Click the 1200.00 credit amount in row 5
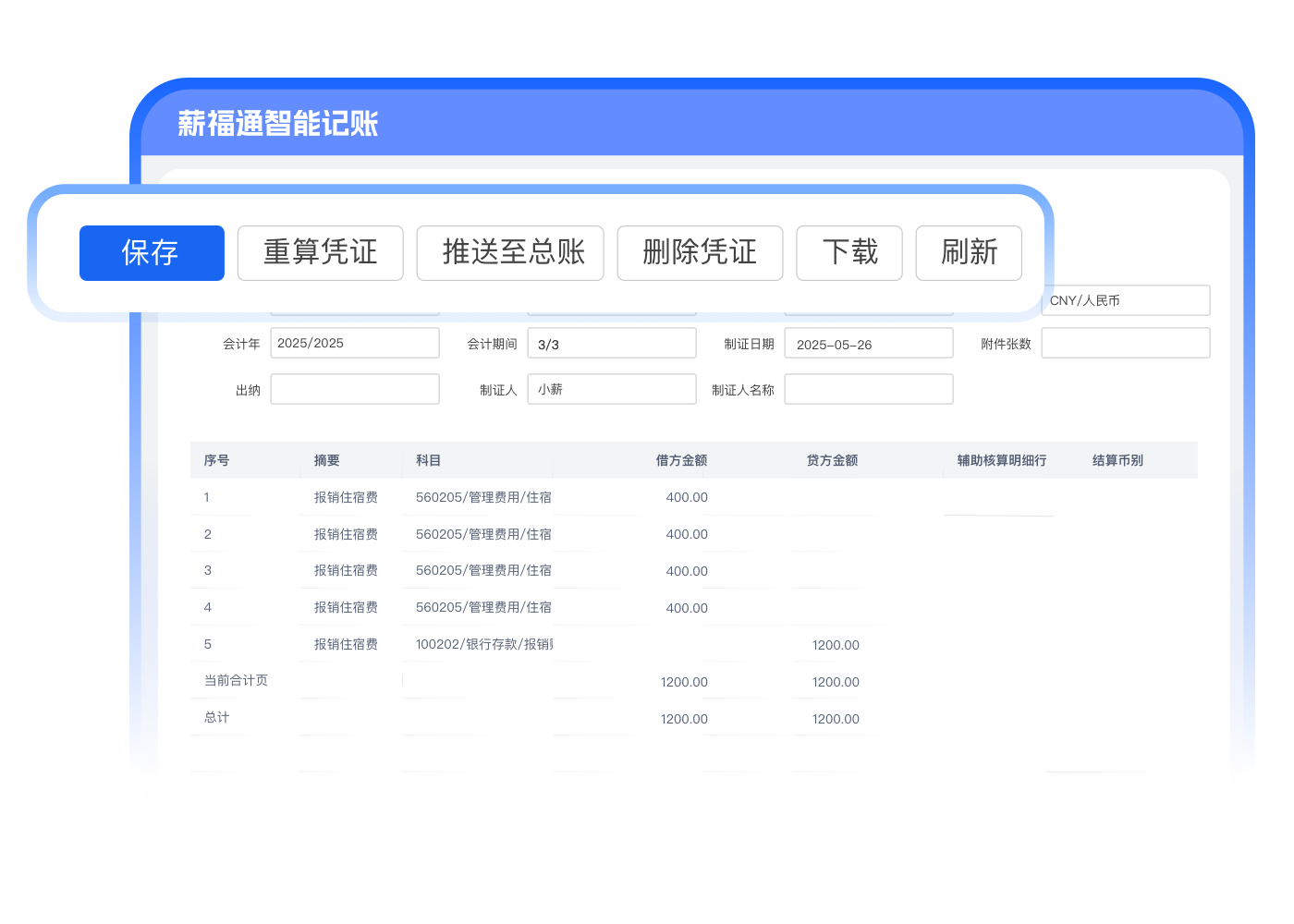Viewport: 1294px width, 924px height. click(836, 645)
